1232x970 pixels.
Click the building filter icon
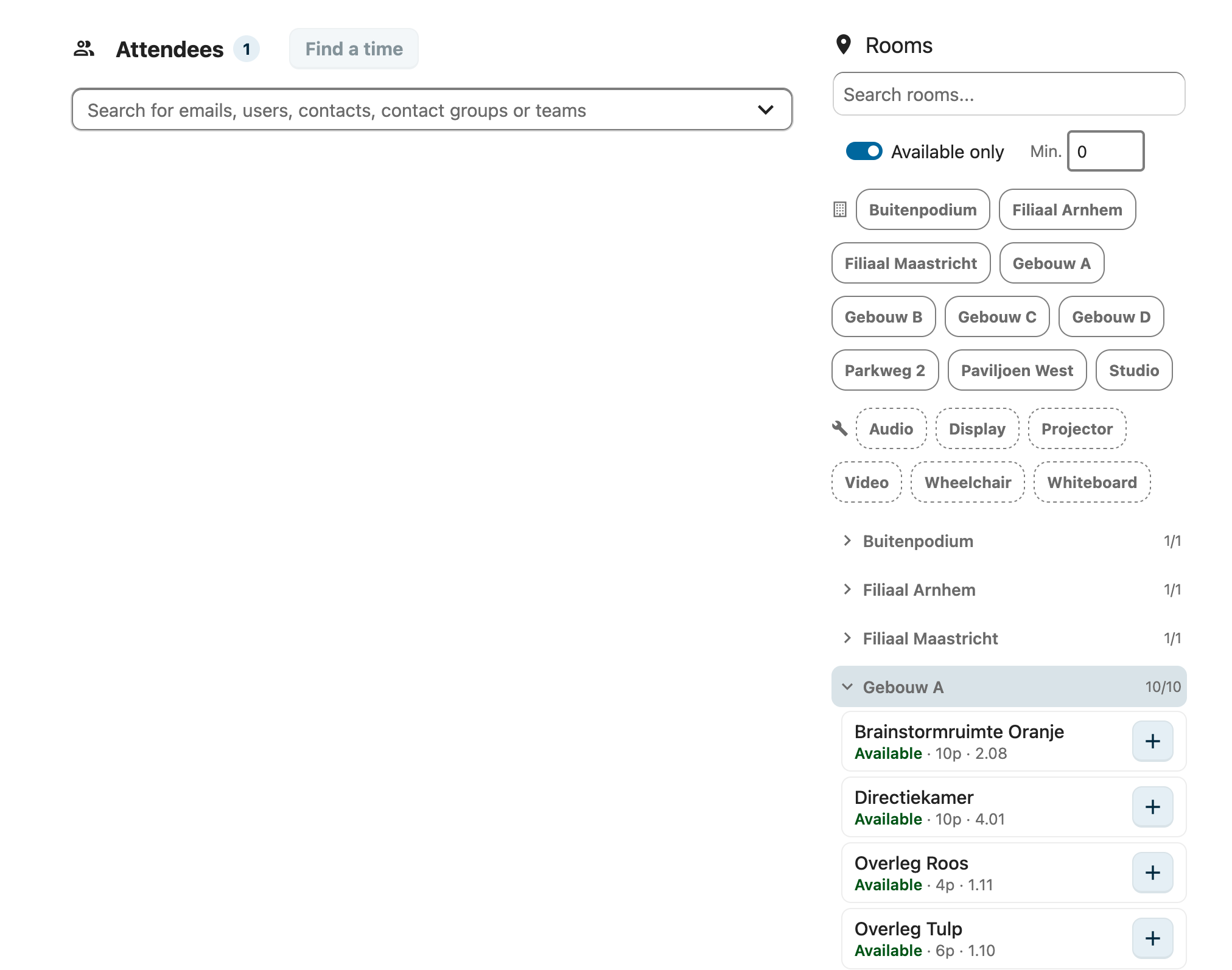(839, 210)
